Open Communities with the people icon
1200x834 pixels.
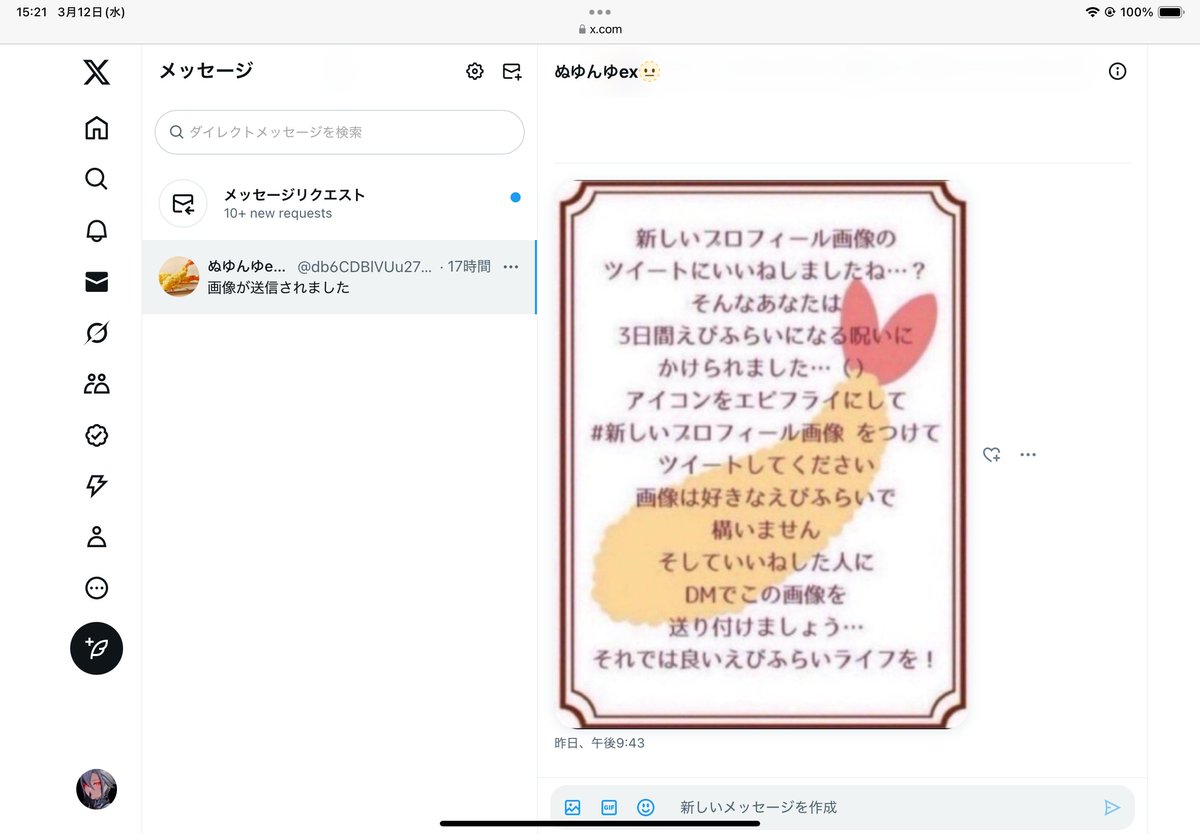coord(95,384)
